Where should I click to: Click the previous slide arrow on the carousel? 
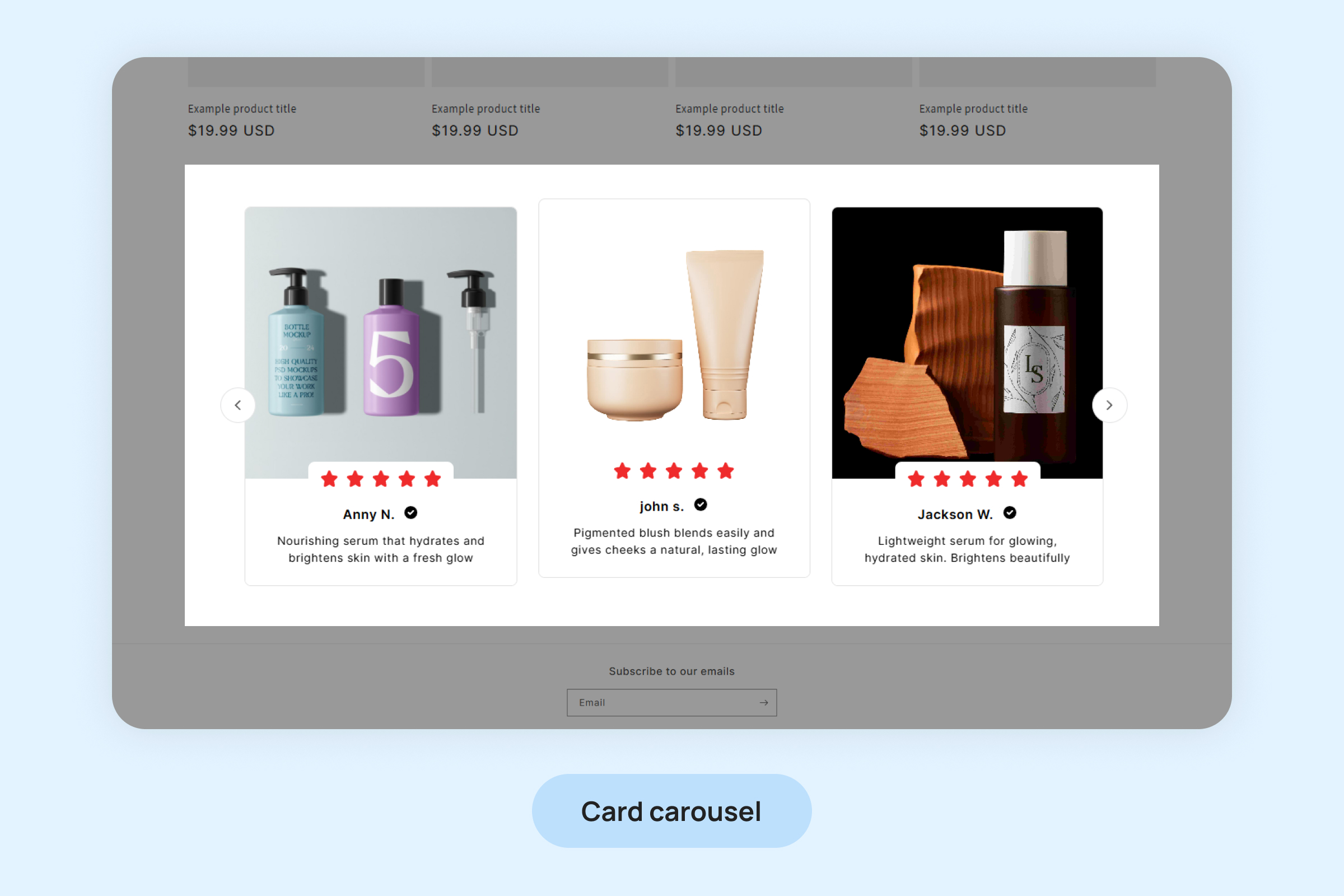pos(237,405)
